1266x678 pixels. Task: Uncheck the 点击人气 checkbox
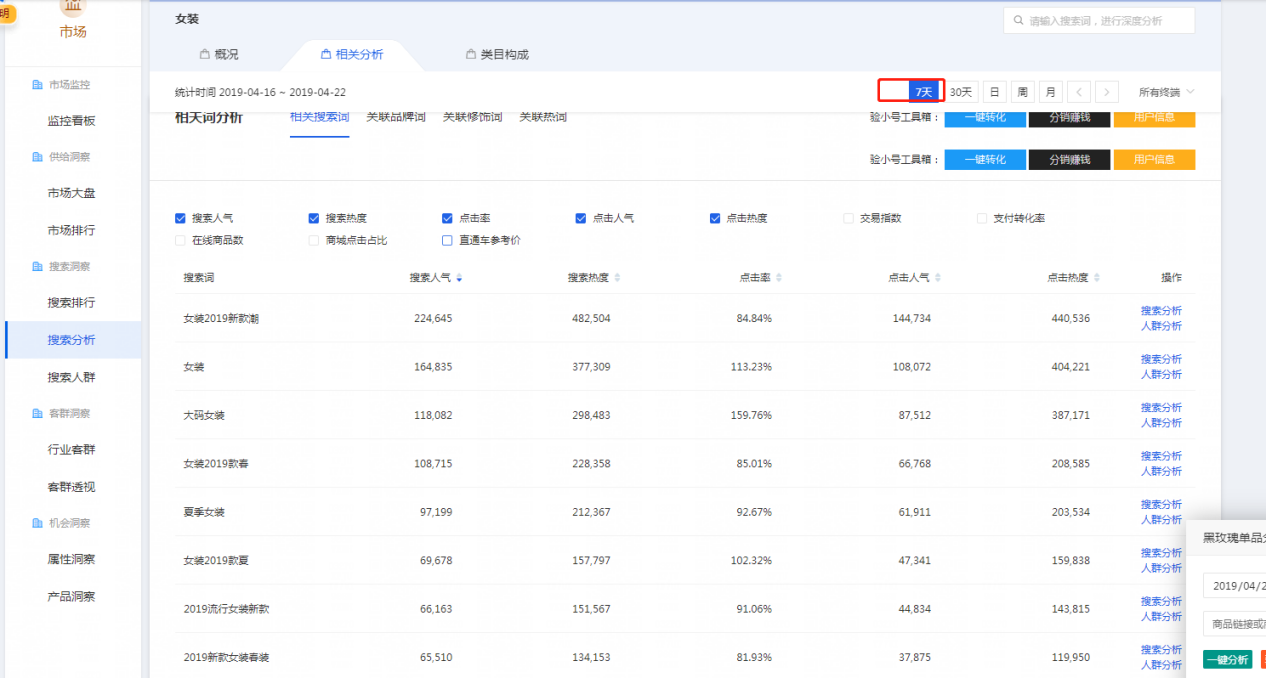[581, 218]
